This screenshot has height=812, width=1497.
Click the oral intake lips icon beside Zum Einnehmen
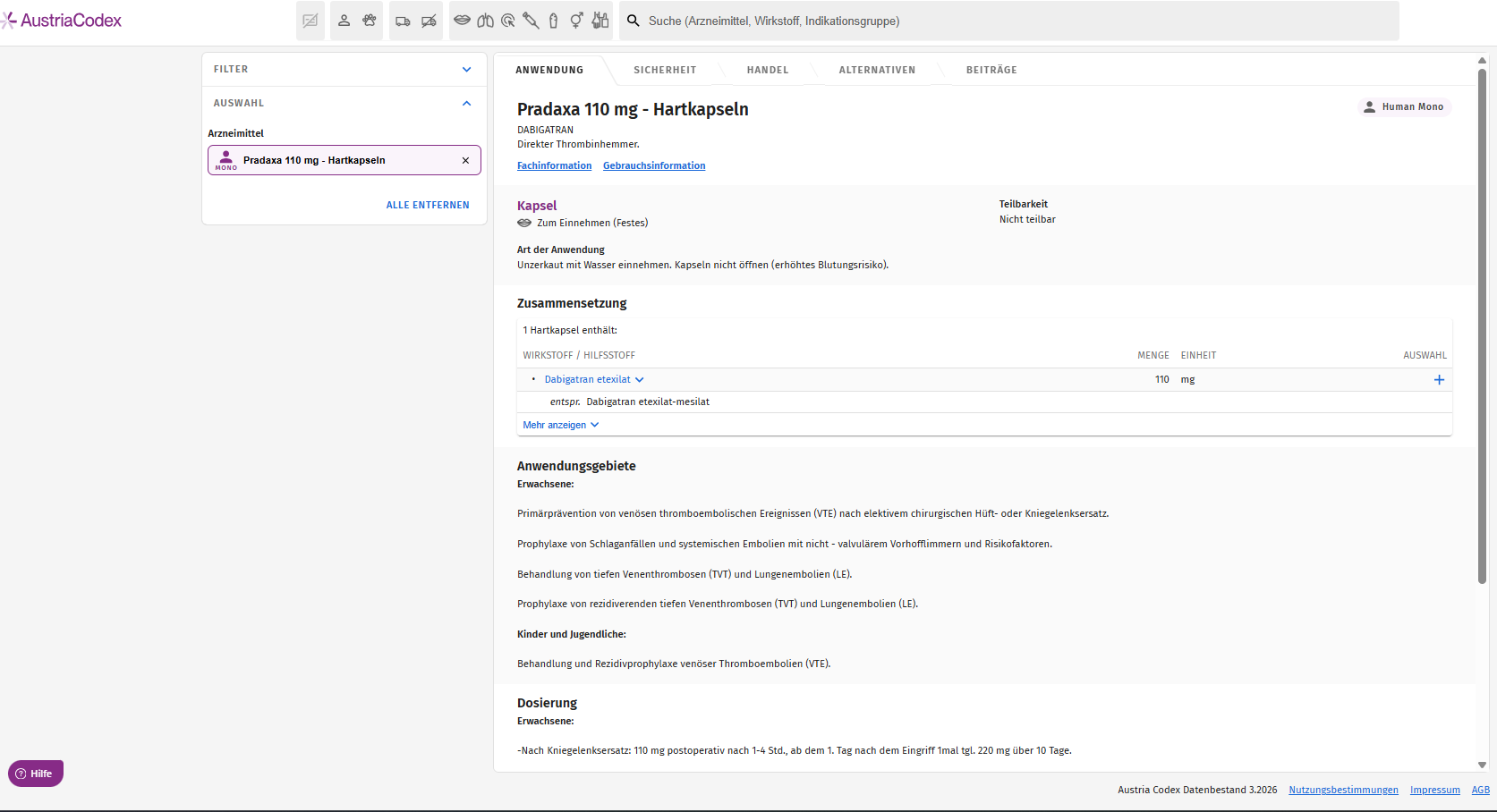[x=524, y=223]
